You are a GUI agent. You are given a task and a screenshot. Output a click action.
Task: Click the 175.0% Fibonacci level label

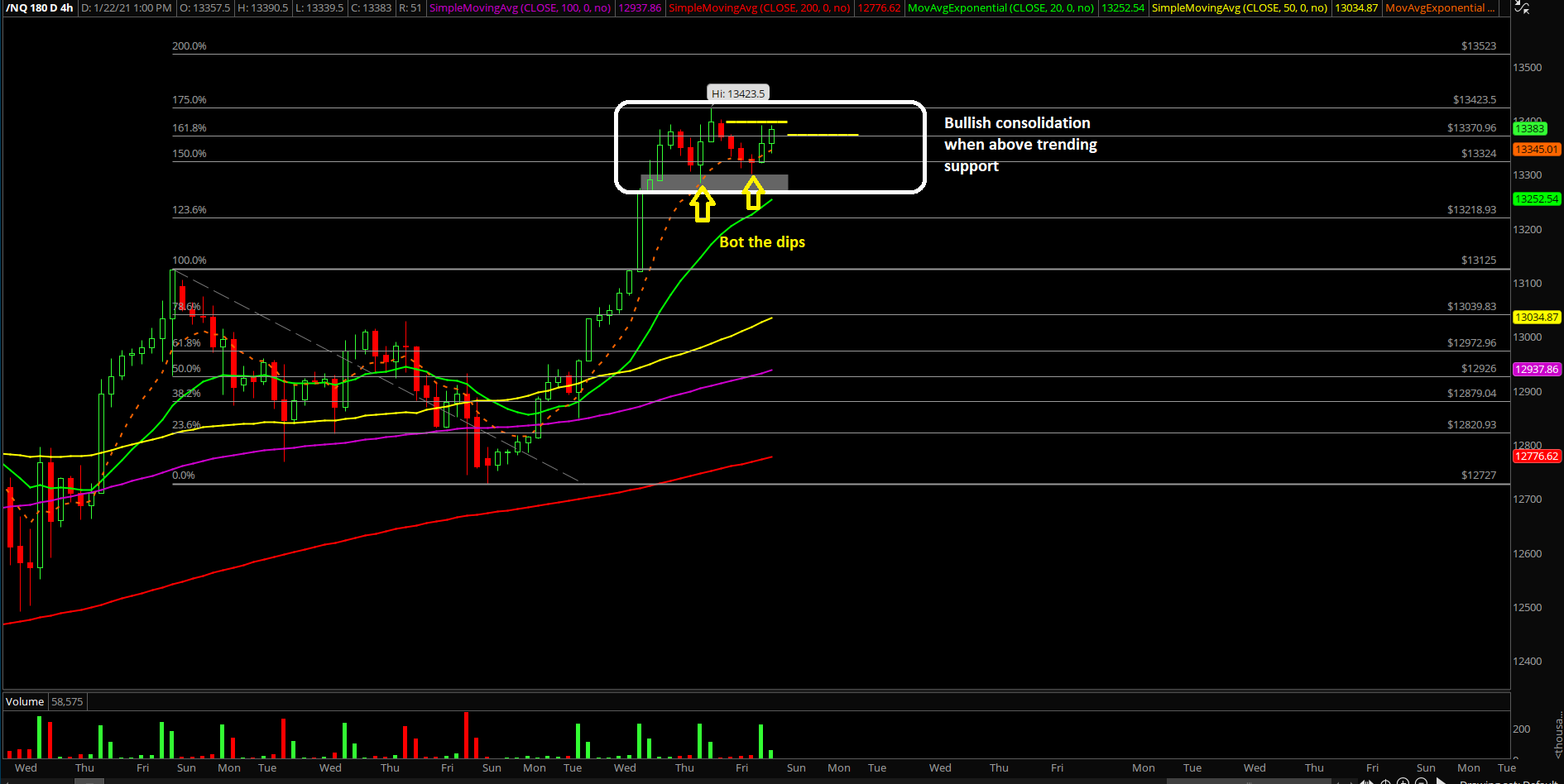(x=190, y=100)
